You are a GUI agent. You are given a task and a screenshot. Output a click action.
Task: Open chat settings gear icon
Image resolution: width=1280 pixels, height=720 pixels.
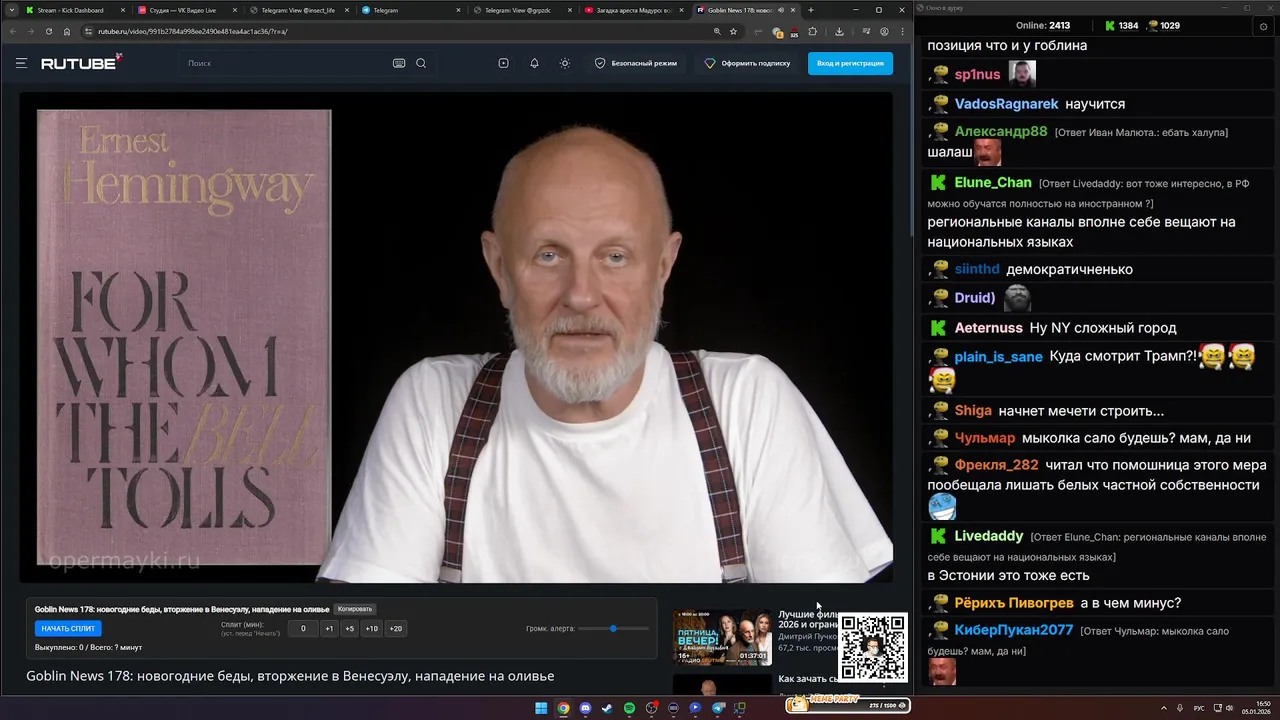coord(1264,26)
